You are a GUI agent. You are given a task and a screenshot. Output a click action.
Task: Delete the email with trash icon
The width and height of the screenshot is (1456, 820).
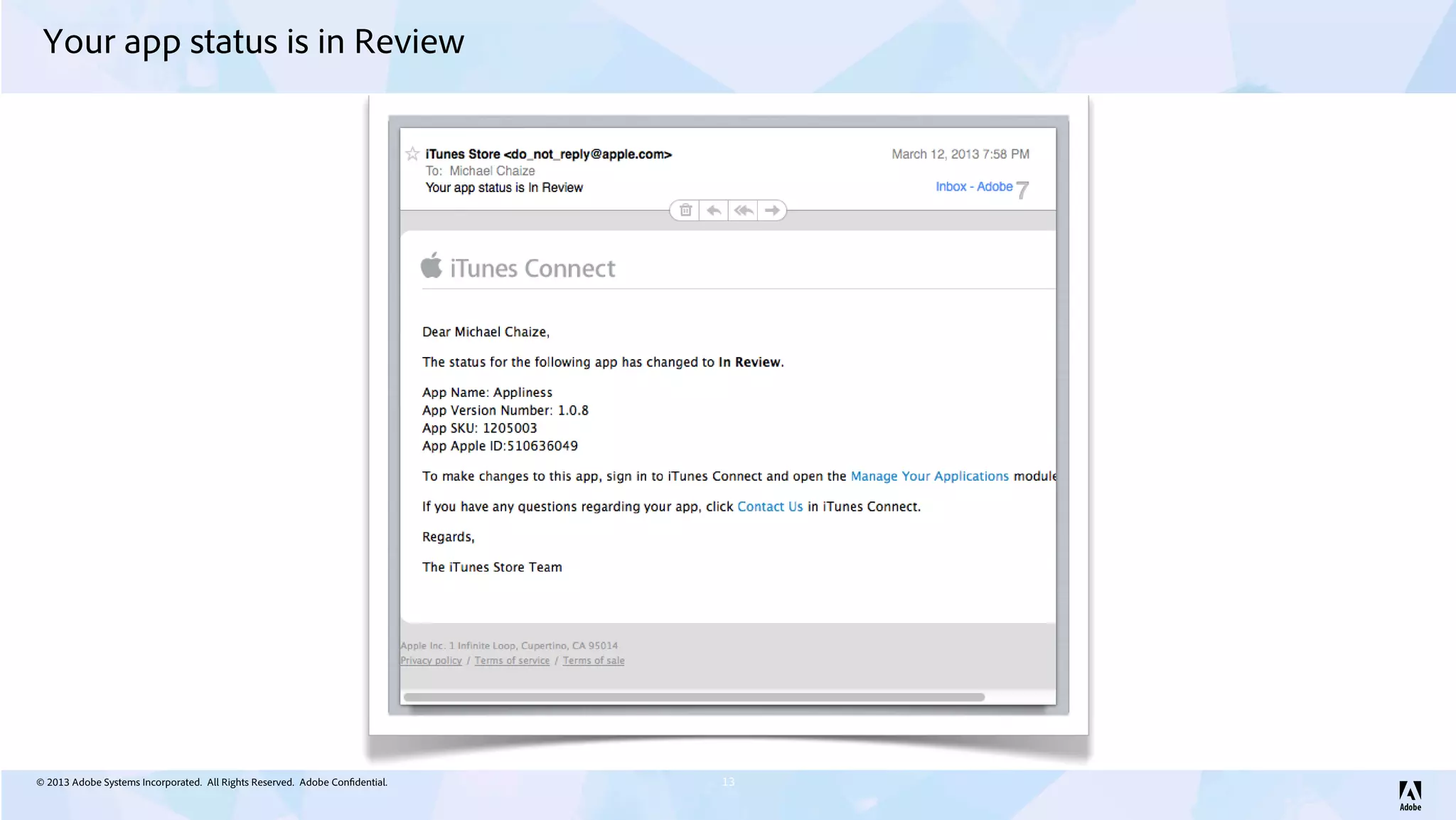tap(685, 211)
